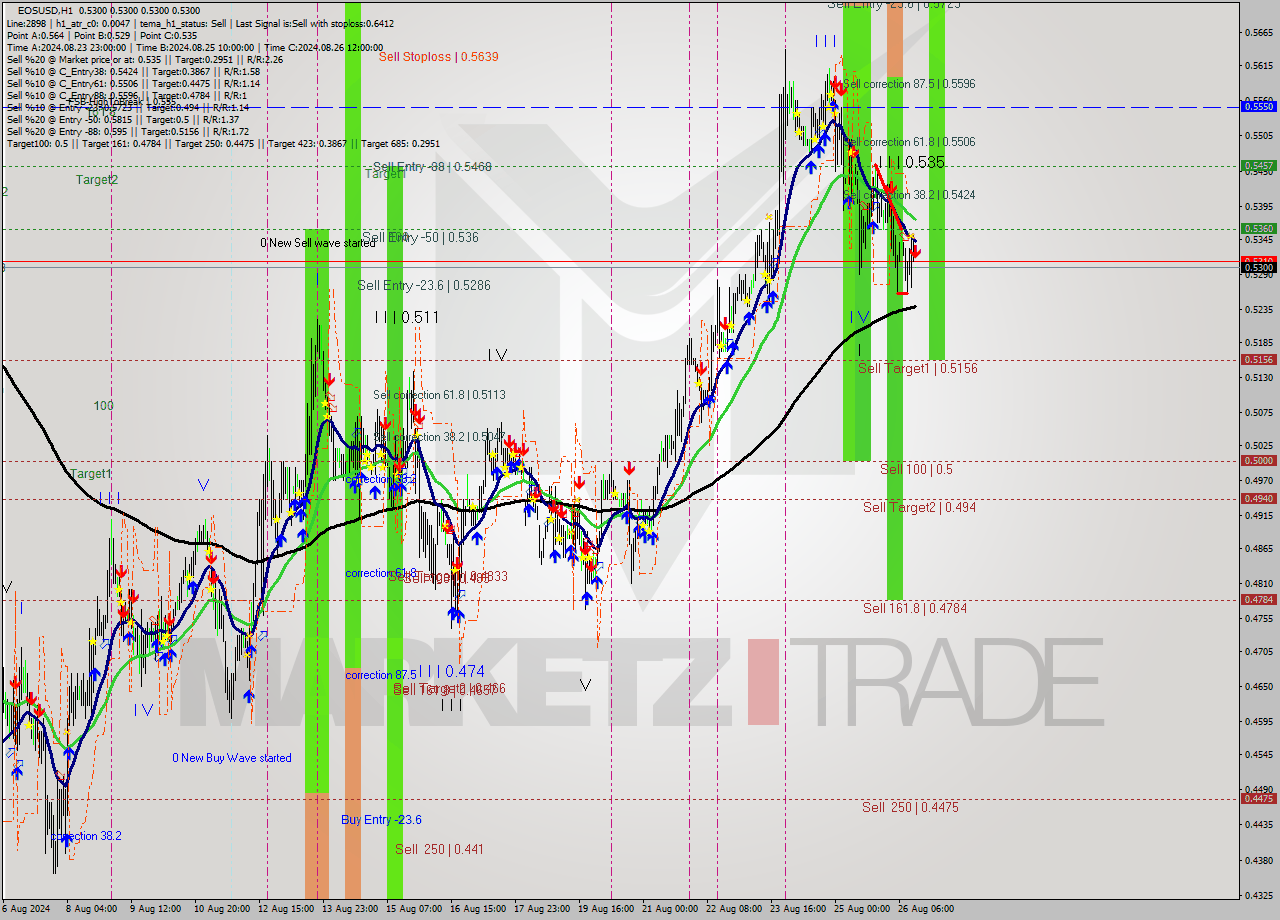Click the 0.4650 price axis value

point(1258,687)
